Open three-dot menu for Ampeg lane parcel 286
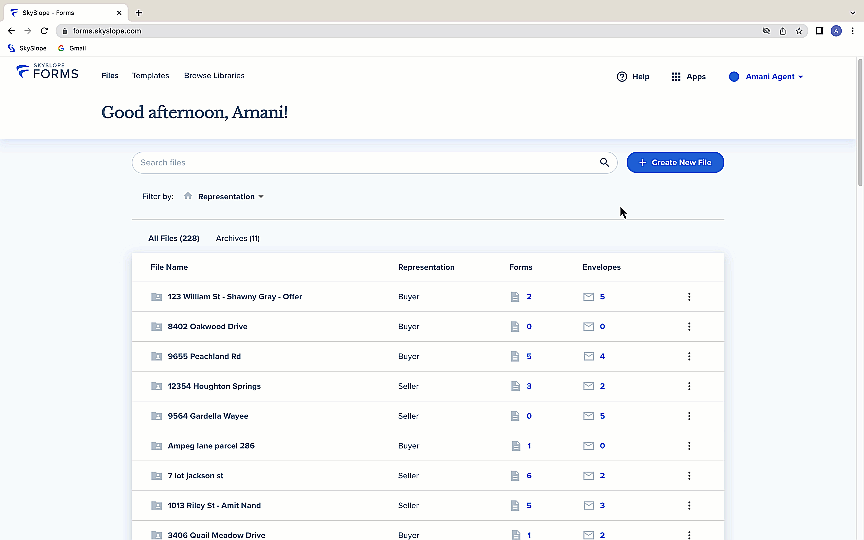 [689, 446]
